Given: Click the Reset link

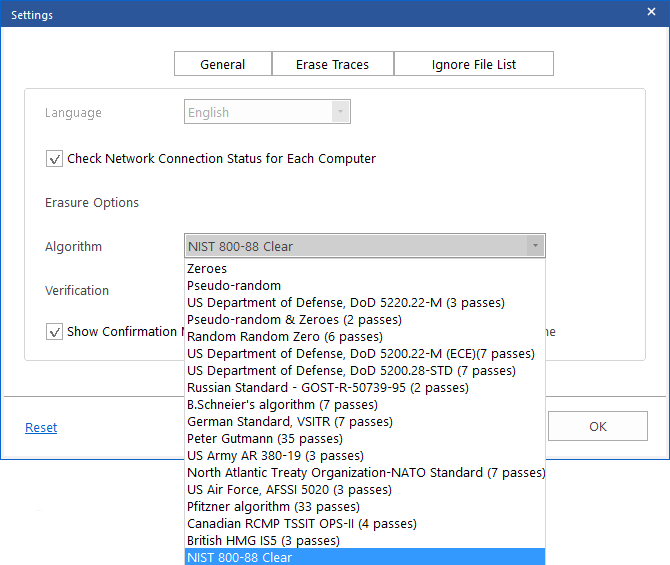Looking at the screenshot, I should pyautogui.click(x=41, y=427).
